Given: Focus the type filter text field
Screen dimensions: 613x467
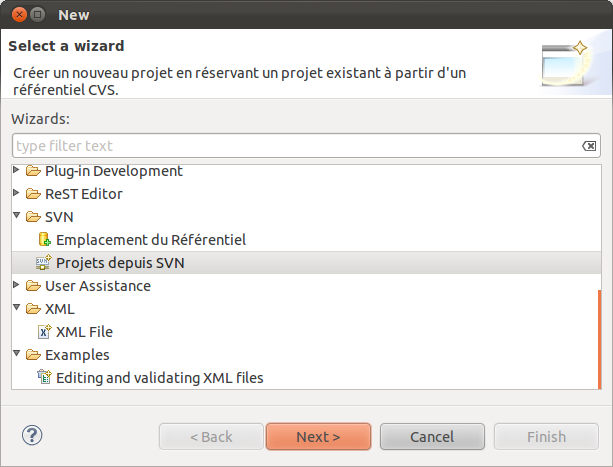Looking at the screenshot, I should coord(297,146).
